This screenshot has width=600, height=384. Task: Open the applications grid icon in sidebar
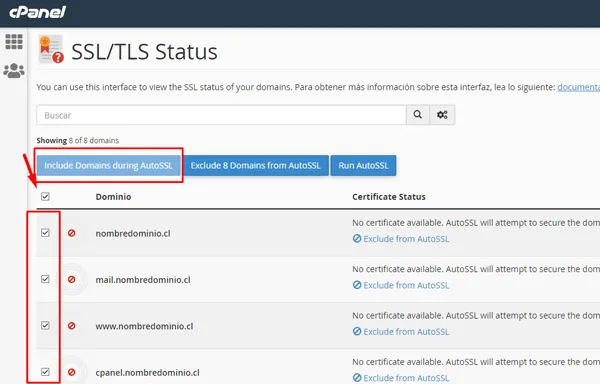click(x=14, y=42)
